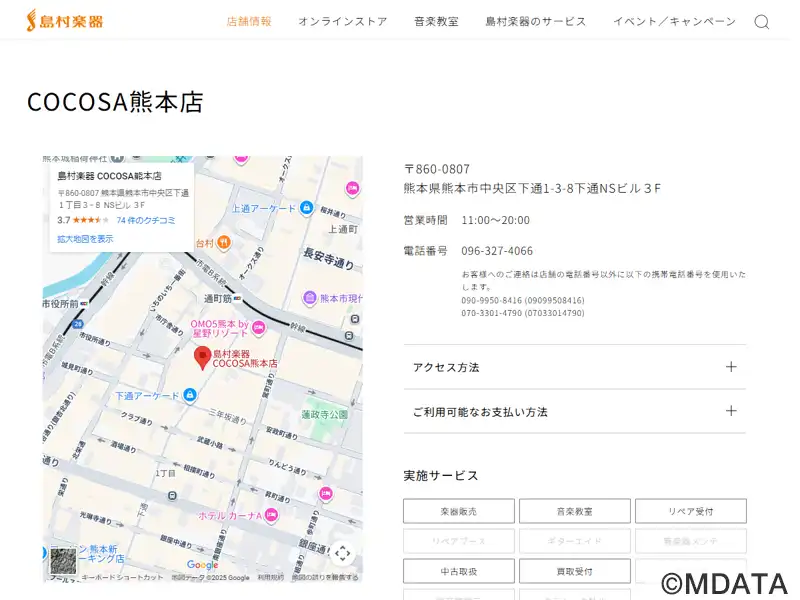The image size is (800, 600).
Task: Click the 熊本市現代 museum marker
Action: pyautogui.click(x=308, y=298)
